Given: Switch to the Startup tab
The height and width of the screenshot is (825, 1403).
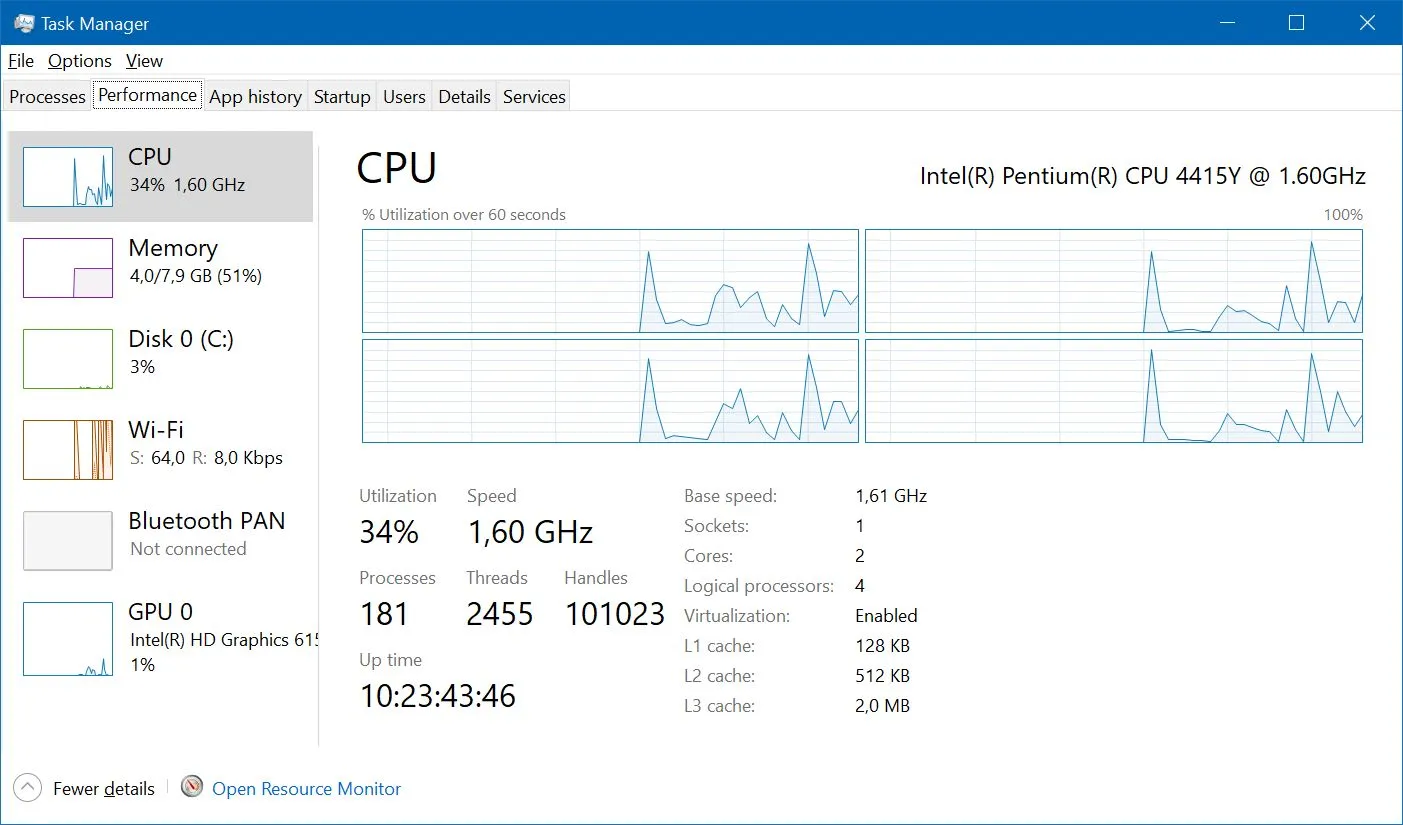Looking at the screenshot, I should (x=342, y=97).
